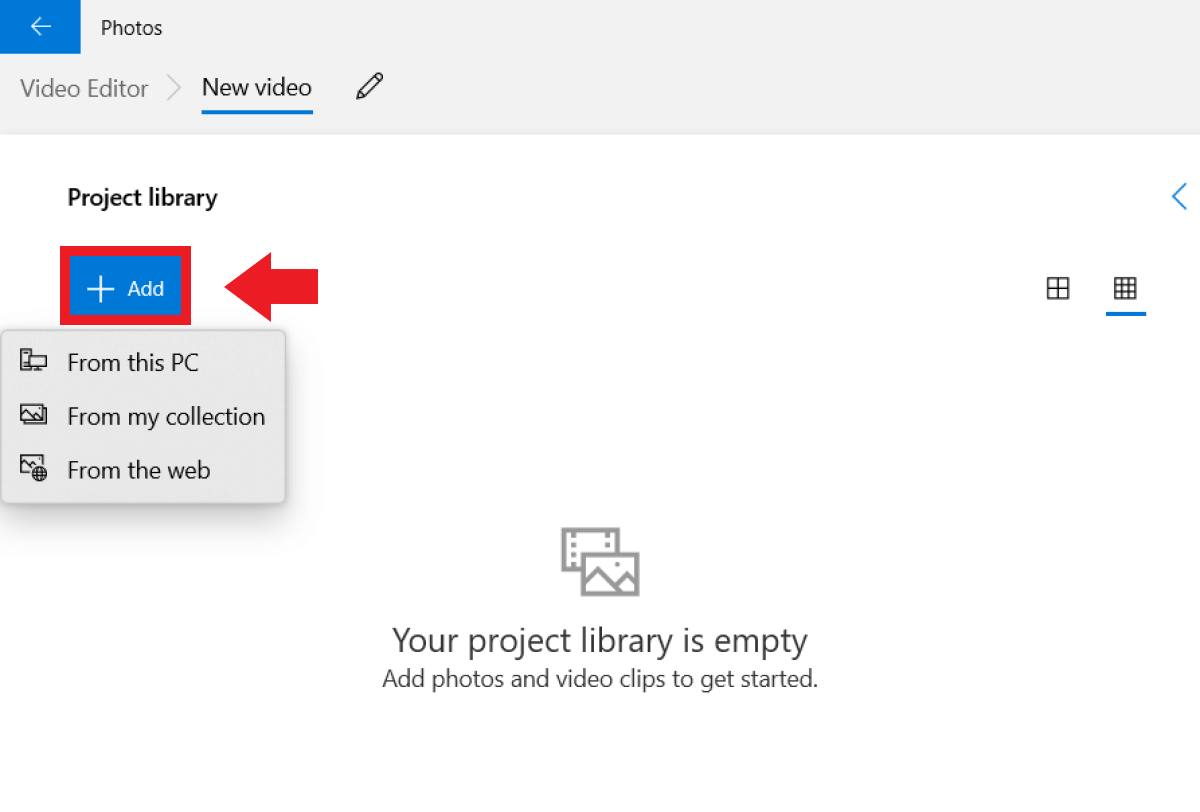Viewport: 1200px width, 812px height.
Task: Click the Photos app title text
Action: pos(131,28)
